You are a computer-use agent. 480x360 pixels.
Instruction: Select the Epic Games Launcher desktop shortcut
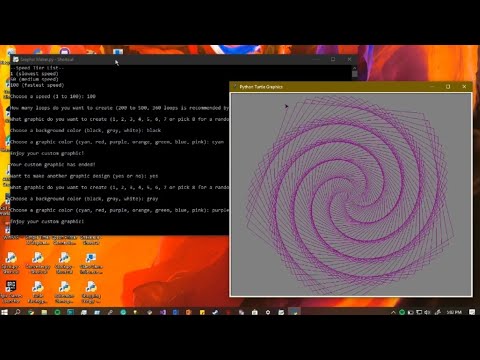[x=11, y=292]
